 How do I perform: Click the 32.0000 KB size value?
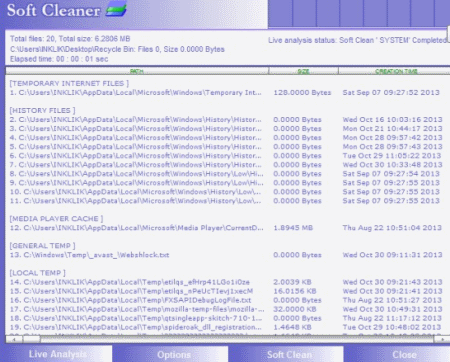295,309
